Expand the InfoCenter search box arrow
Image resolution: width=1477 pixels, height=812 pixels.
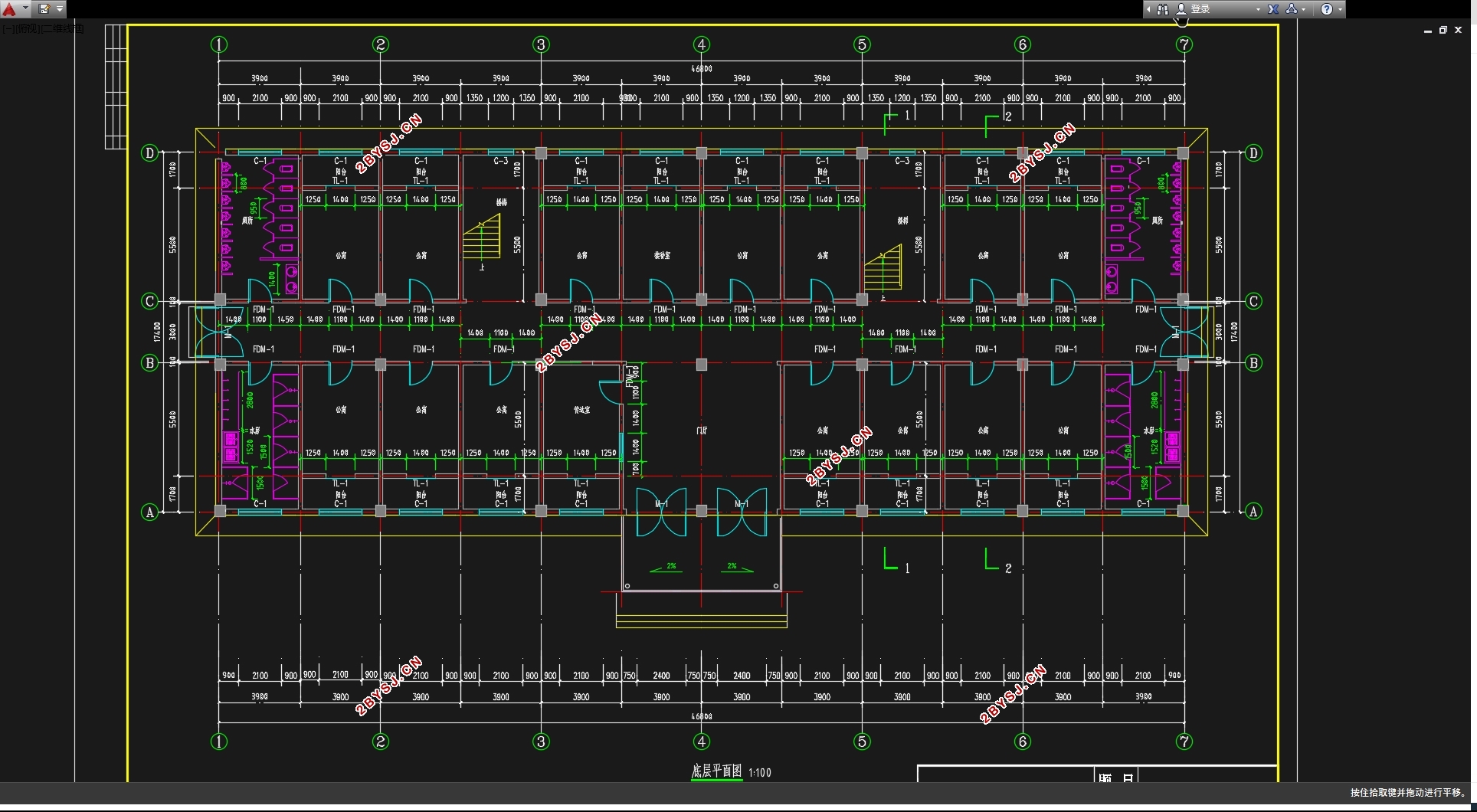(x=1148, y=9)
